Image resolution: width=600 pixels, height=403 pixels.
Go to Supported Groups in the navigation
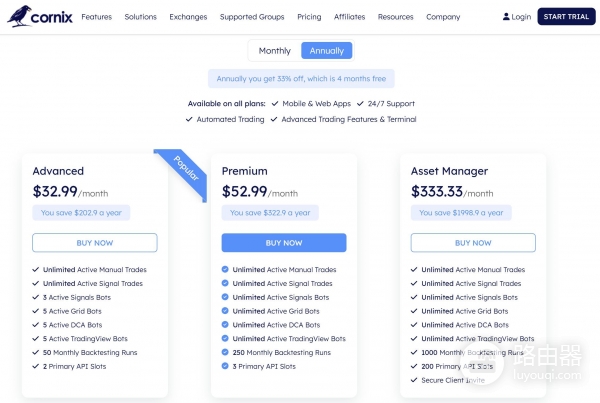(x=252, y=17)
